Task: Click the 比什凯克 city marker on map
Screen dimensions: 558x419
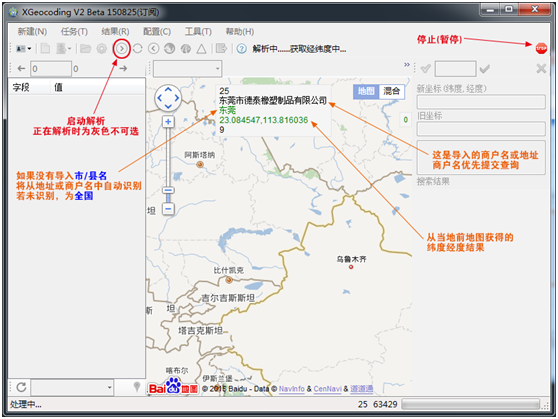Action: point(229,280)
